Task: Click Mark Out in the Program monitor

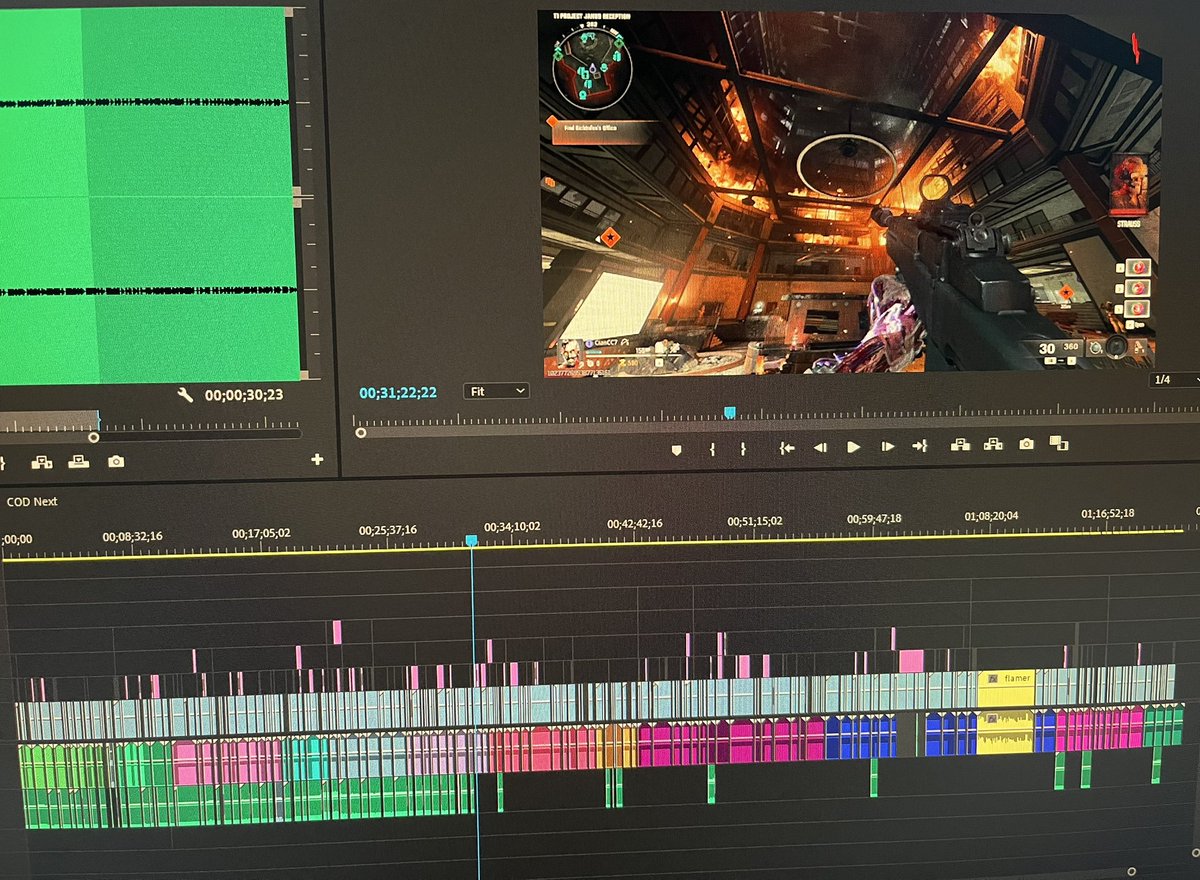Action: [743, 449]
